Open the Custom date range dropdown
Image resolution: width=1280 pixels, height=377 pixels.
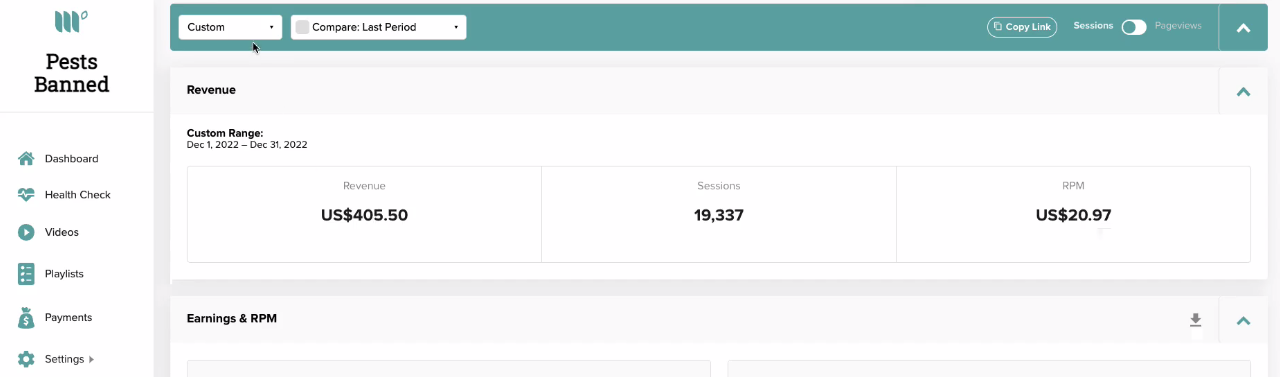pyautogui.click(x=230, y=27)
